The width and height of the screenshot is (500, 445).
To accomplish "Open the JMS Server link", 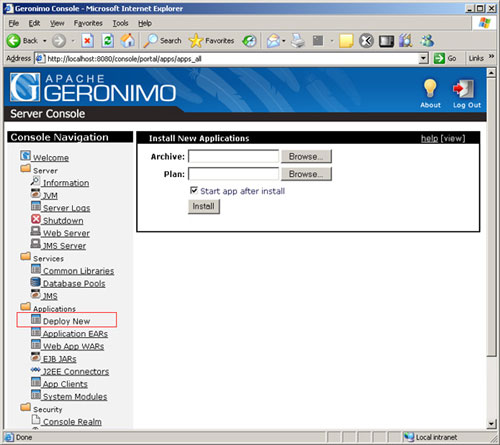I will pos(64,246).
